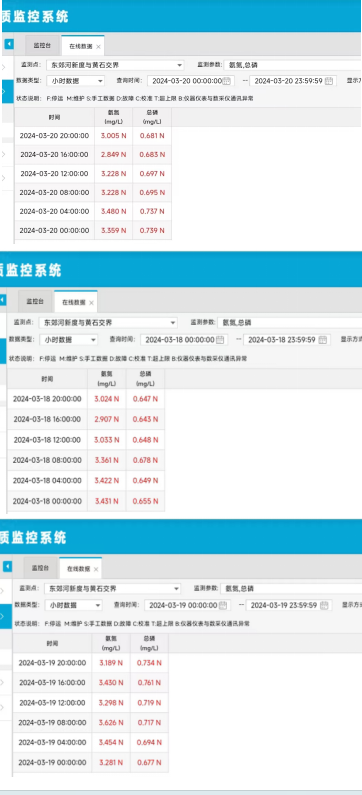
Task: Collapse the sidebar in the 2024-03-20 panel
Action: (9, 45)
